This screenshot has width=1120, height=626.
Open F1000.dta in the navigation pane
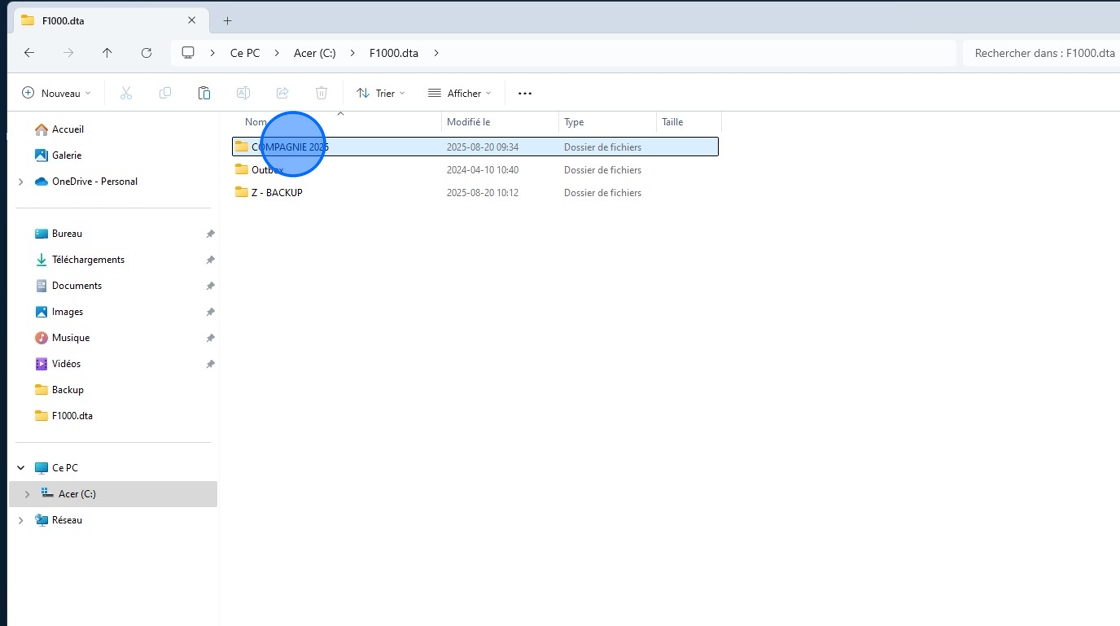pyautogui.click(x=72, y=416)
